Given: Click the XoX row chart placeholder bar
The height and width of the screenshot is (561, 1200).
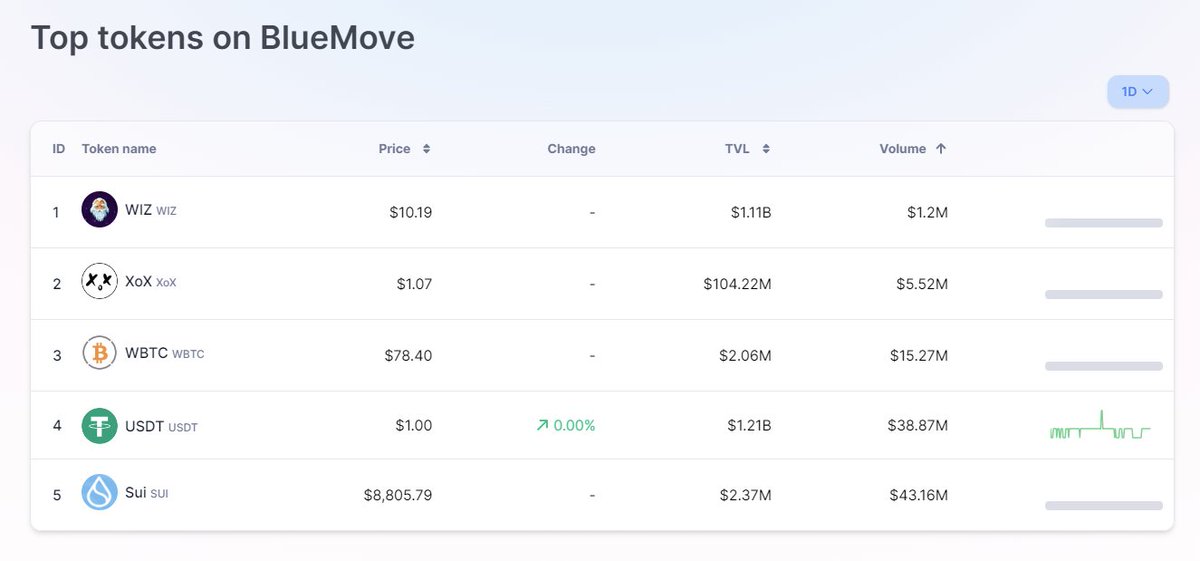Looking at the screenshot, I should coord(1104,295).
